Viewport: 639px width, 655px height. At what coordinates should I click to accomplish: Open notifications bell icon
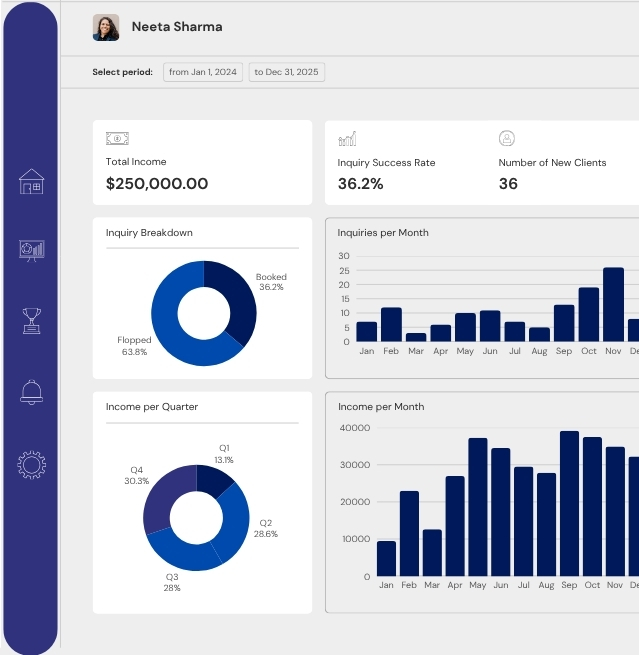coord(32,392)
